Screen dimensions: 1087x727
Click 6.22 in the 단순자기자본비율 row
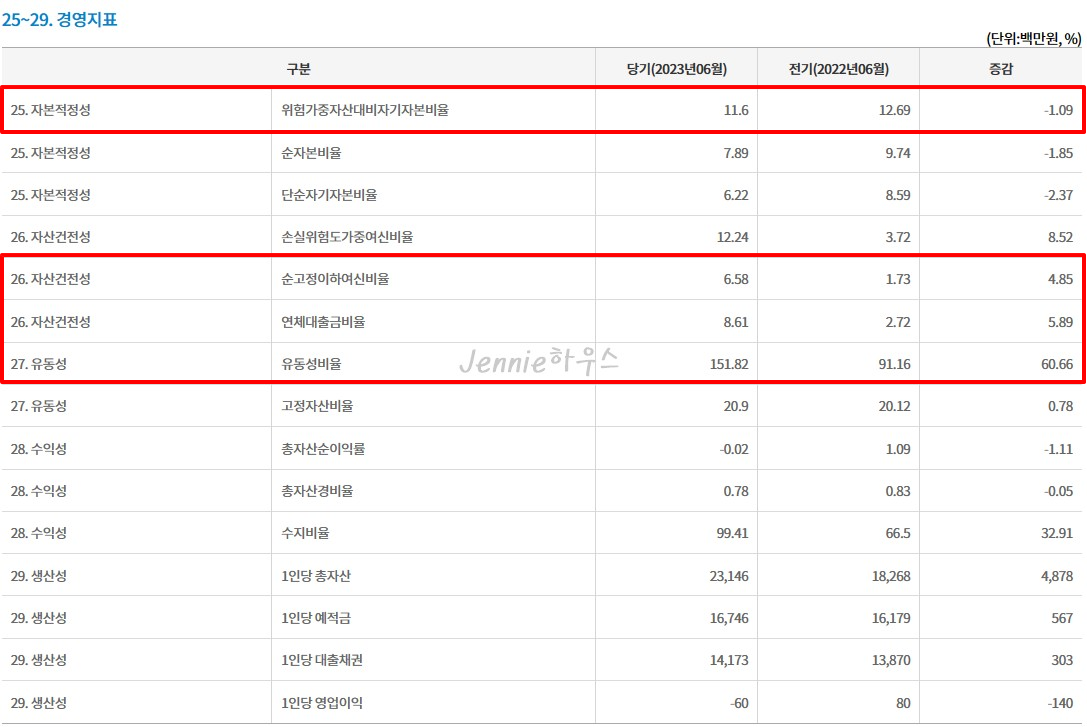[736, 195]
